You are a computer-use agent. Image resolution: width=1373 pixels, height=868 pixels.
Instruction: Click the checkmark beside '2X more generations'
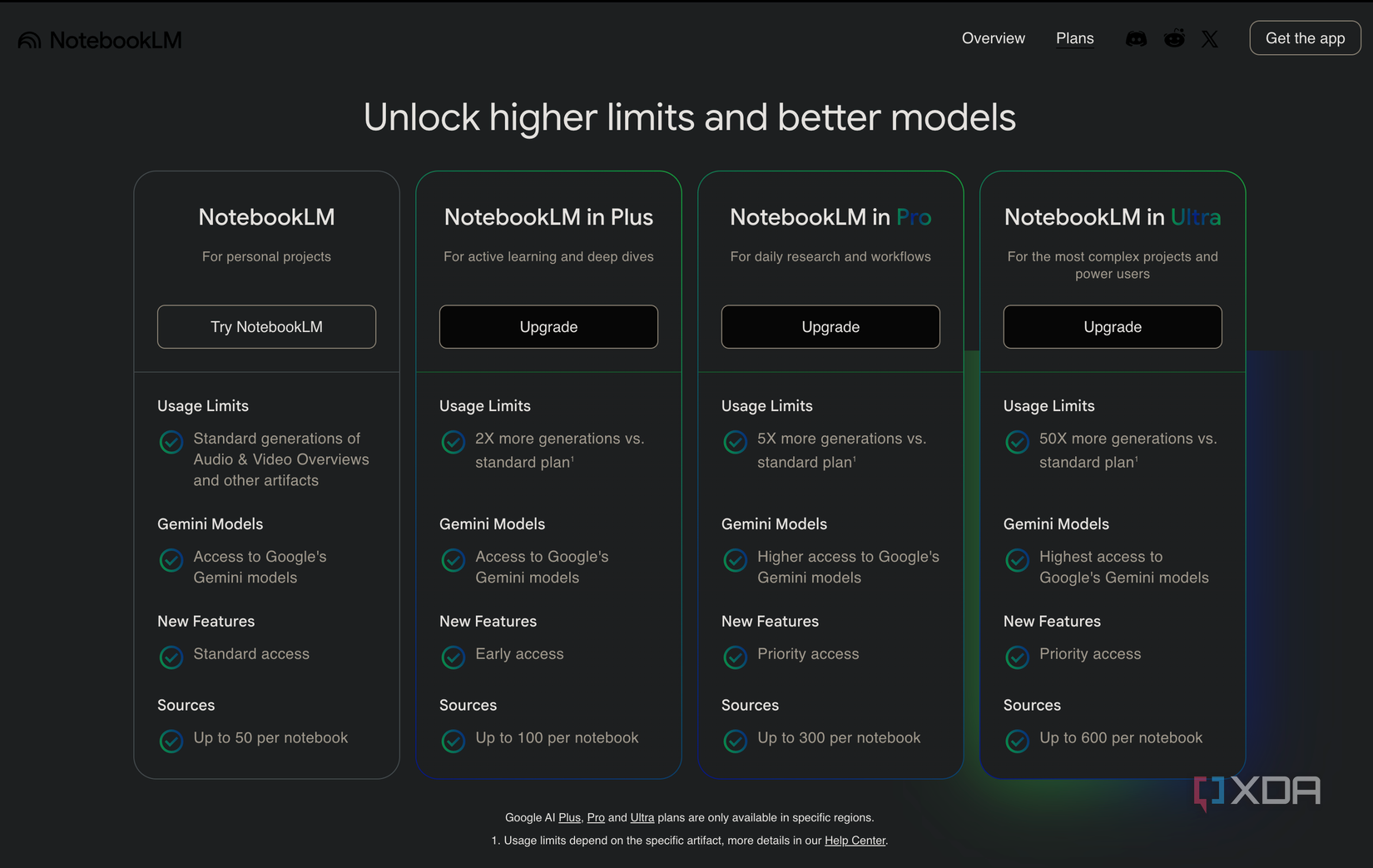(453, 442)
